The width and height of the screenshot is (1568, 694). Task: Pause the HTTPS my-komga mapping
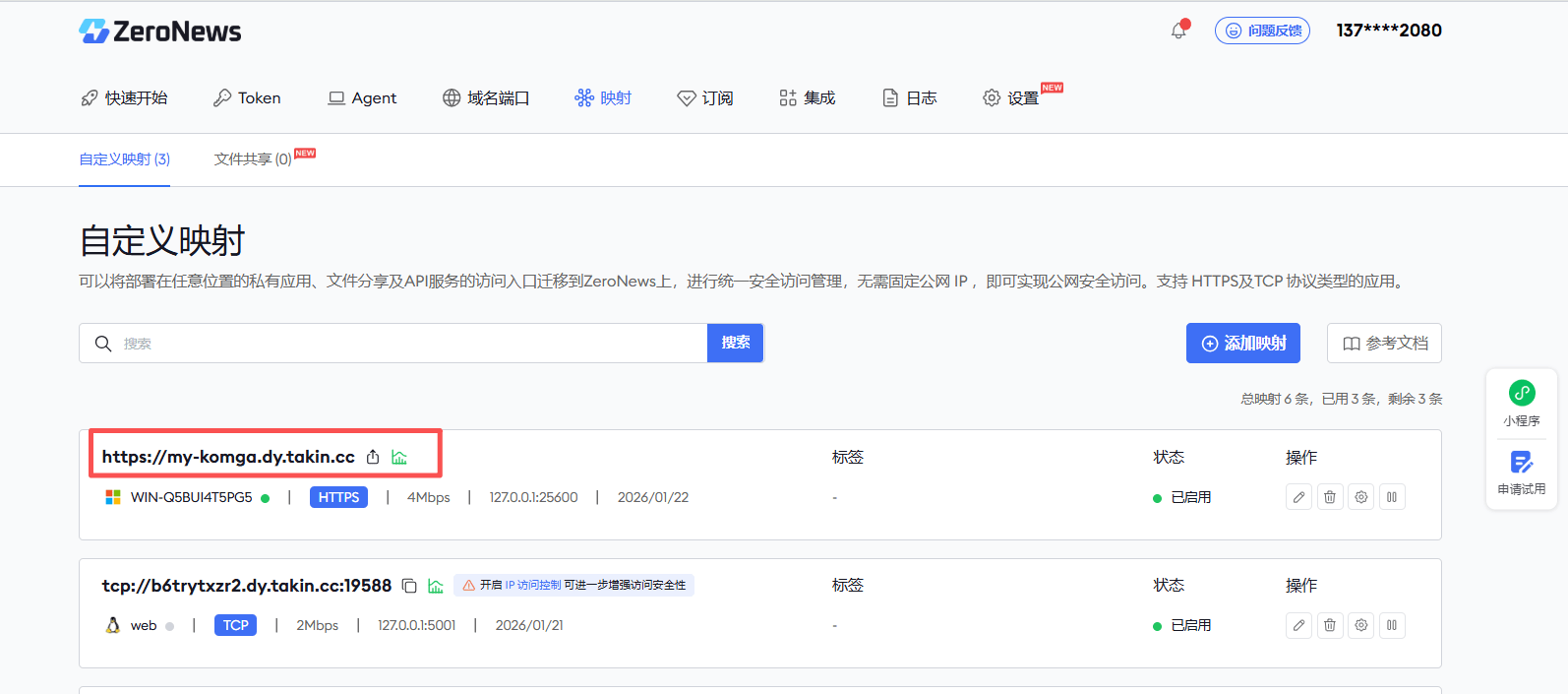(x=1392, y=497)
